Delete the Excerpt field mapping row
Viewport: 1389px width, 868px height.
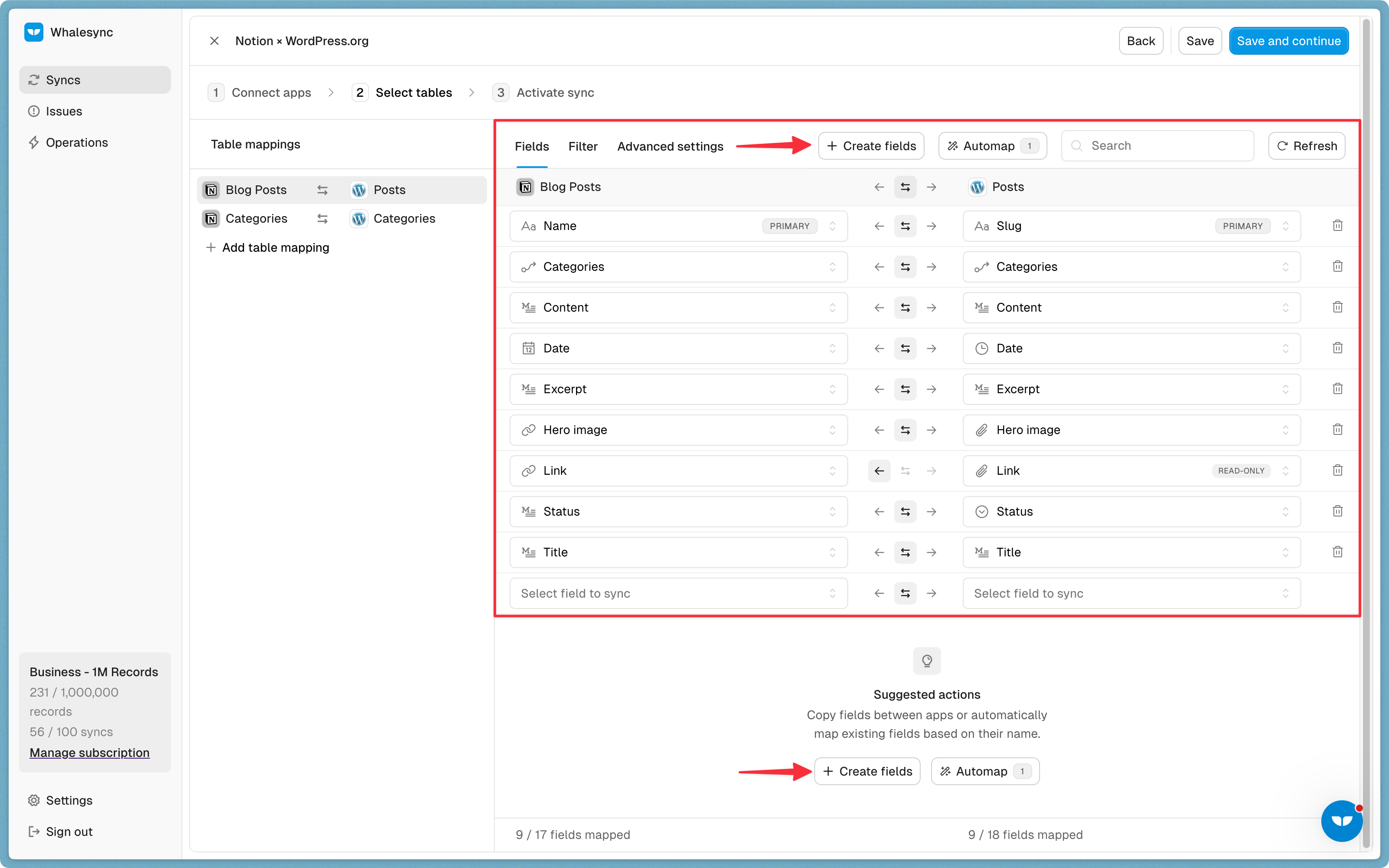[1337, 389]
